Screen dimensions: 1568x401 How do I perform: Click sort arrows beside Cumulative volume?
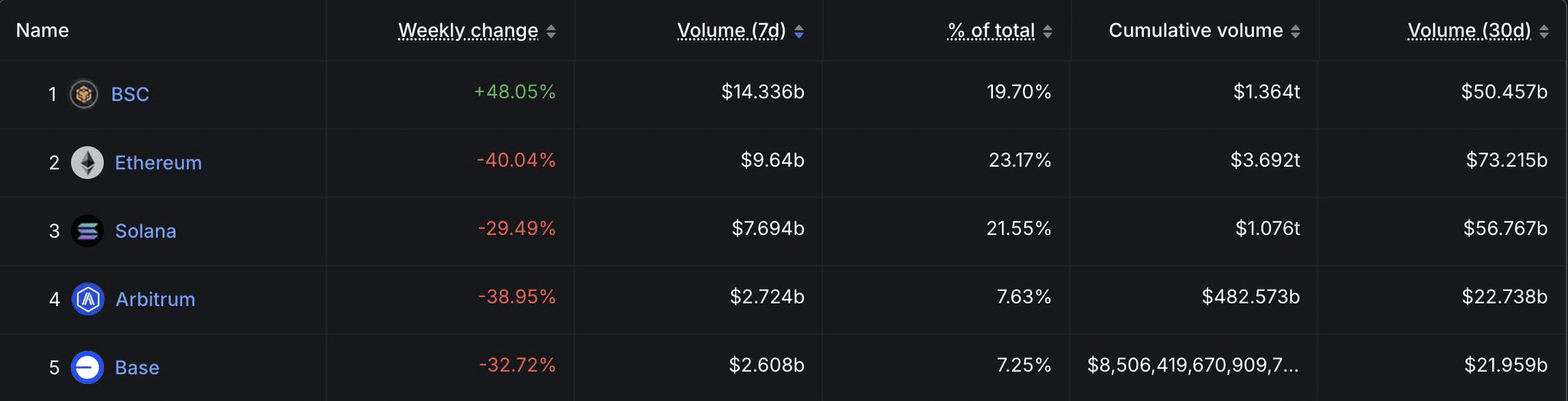pos(1295,31)
